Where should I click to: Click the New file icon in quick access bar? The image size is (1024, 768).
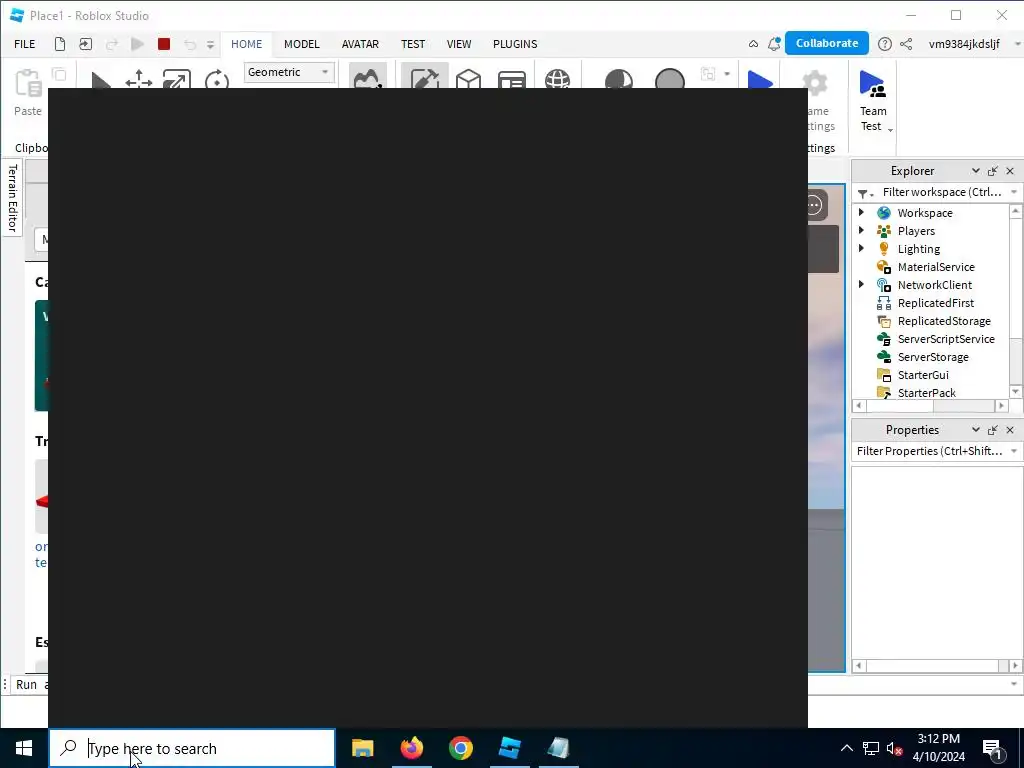point(59,44)
